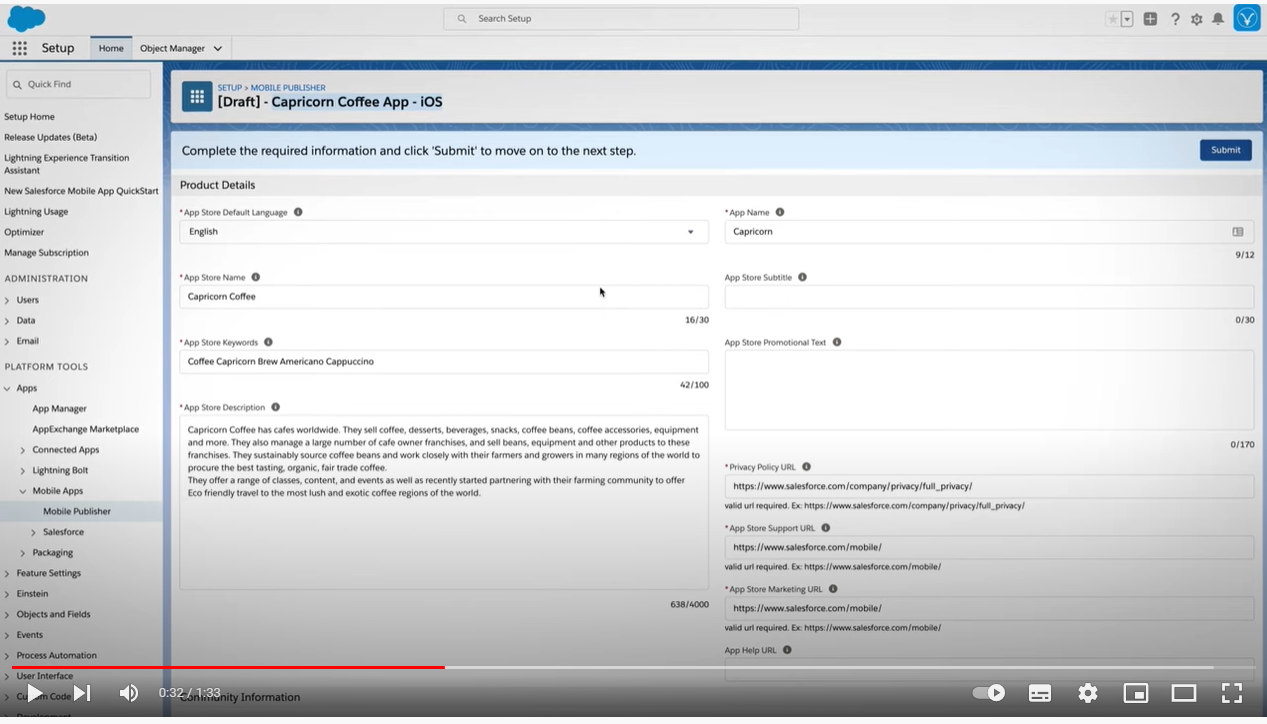Open the Object Manager tab dropdown chevron
This screenshot has height=724, width=1267.
tap(218, 48)
